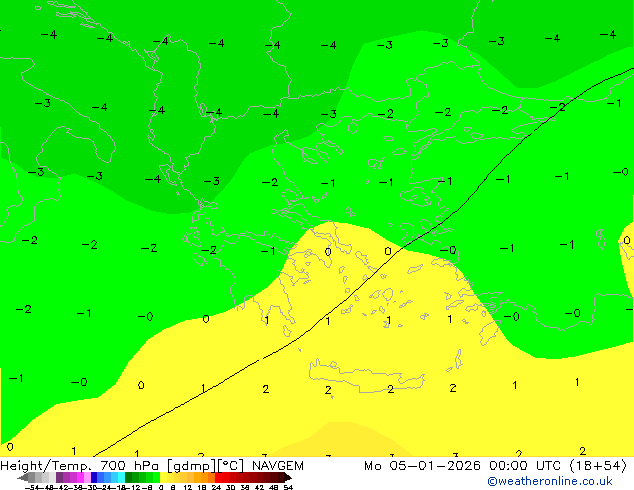The width and height of the screenshot is (634, 490).
Task: Click the legend label -54
Action: (32, 487)
